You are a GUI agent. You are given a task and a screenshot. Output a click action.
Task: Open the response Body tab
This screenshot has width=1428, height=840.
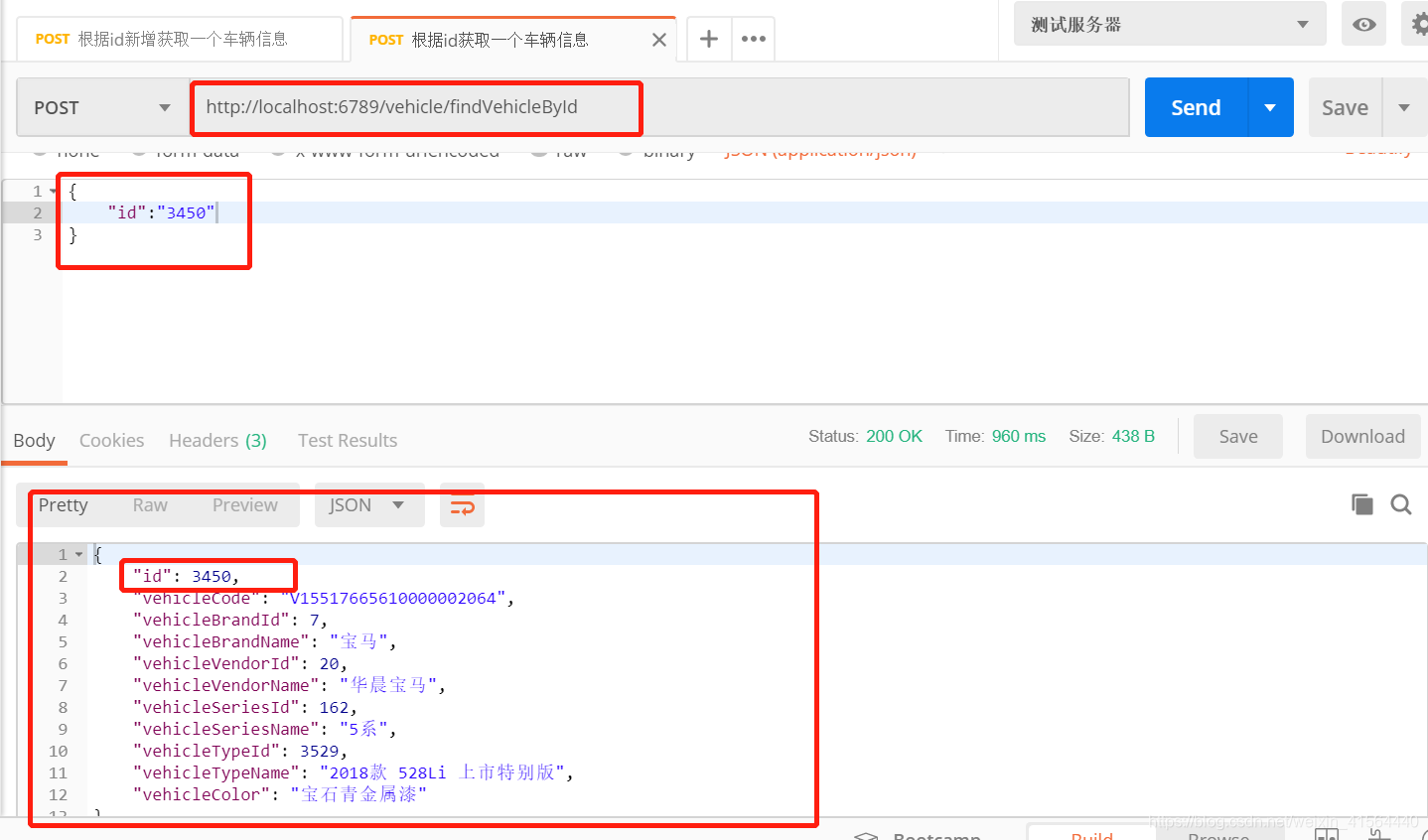coord(34,440)
